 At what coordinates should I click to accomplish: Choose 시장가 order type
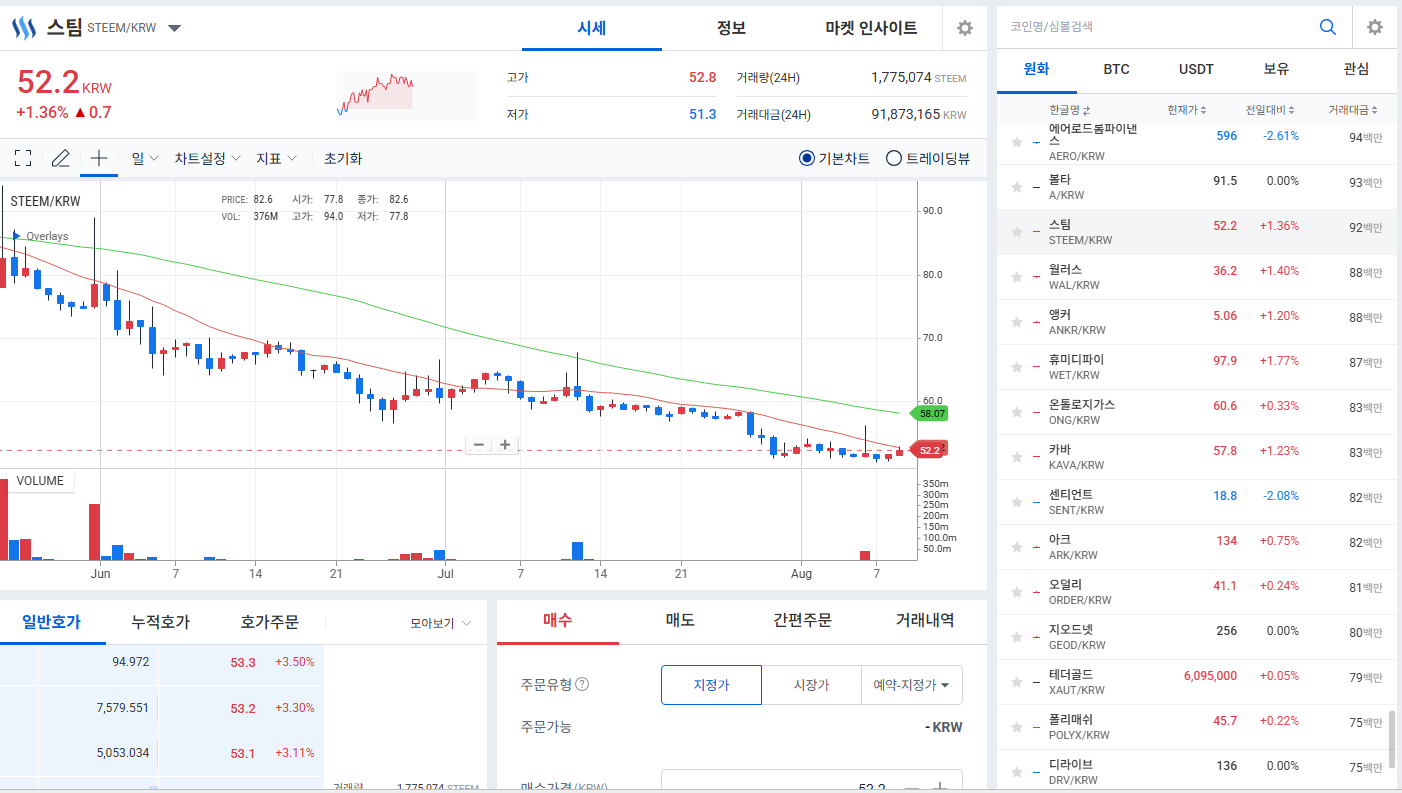[x=811, y=685]
